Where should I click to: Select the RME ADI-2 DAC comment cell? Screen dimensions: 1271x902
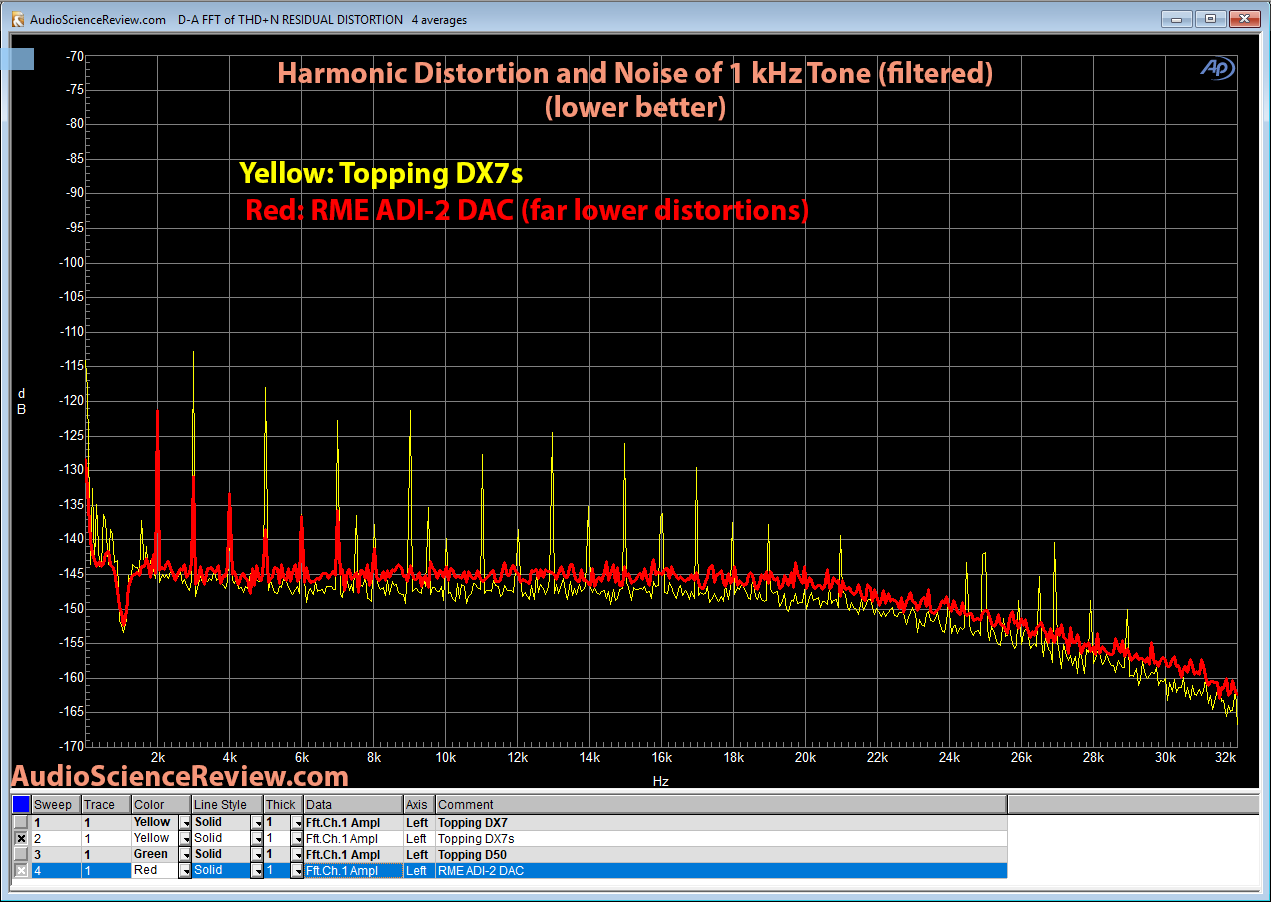pos(720,871)
